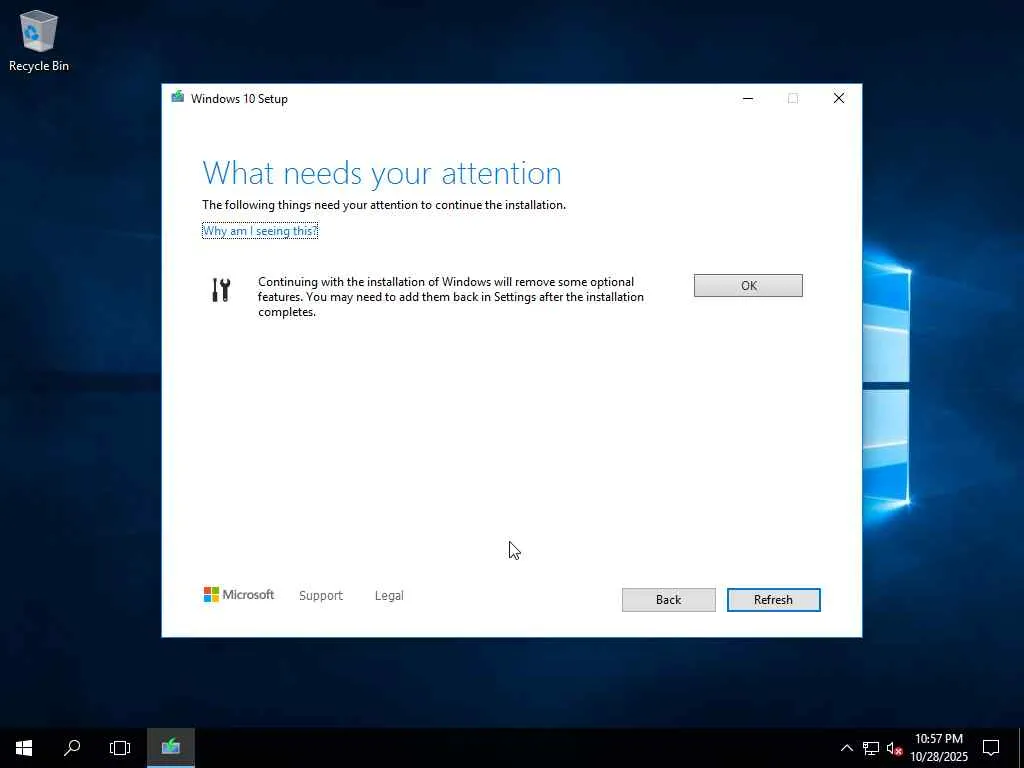Click OK to acknowledge the optional features warning
Viewport: 1024px width, 768px height.
click(748, 285)
